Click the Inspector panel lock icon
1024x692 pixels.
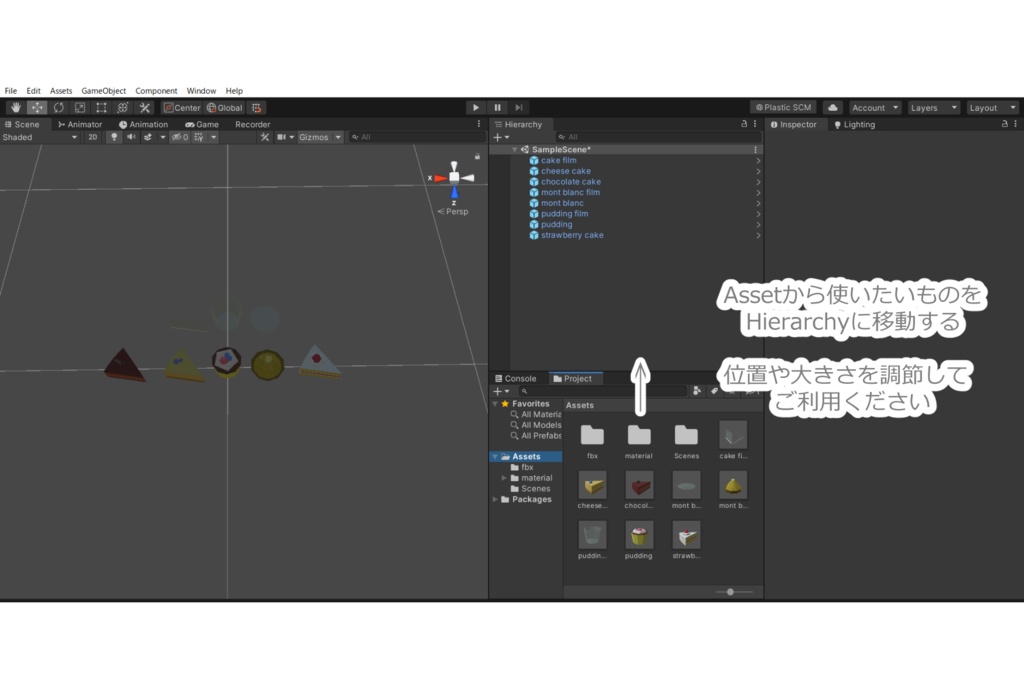pos(1004,124)
